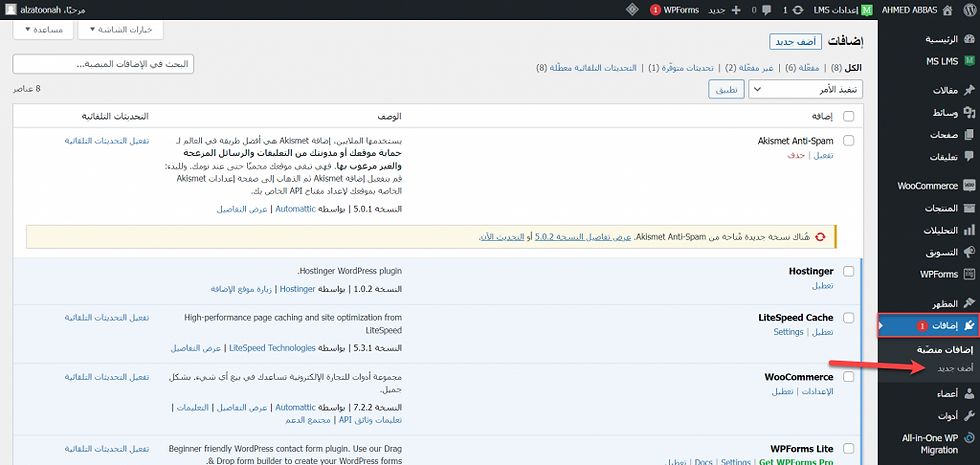Click the التحديثات التلقائية column header

(x=114, y=117)
